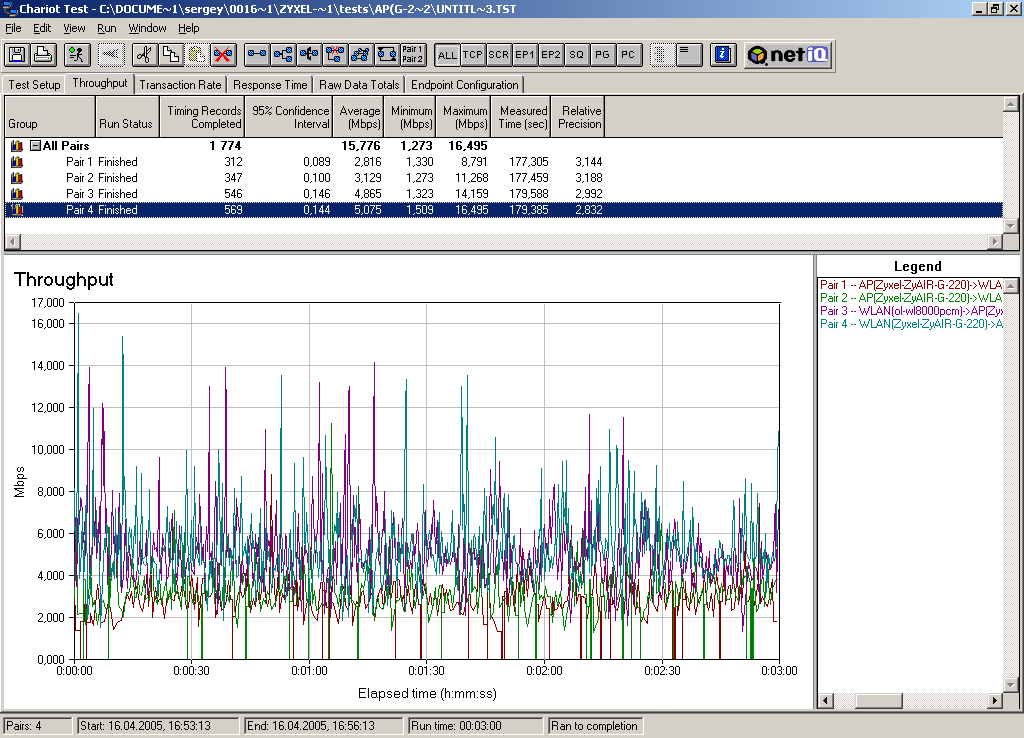Image resolution: width=1024 pixels, height=738 pixels.
Task: Click the Pair 1 Pair 2 toolbar button
Action: coord(412,55)
